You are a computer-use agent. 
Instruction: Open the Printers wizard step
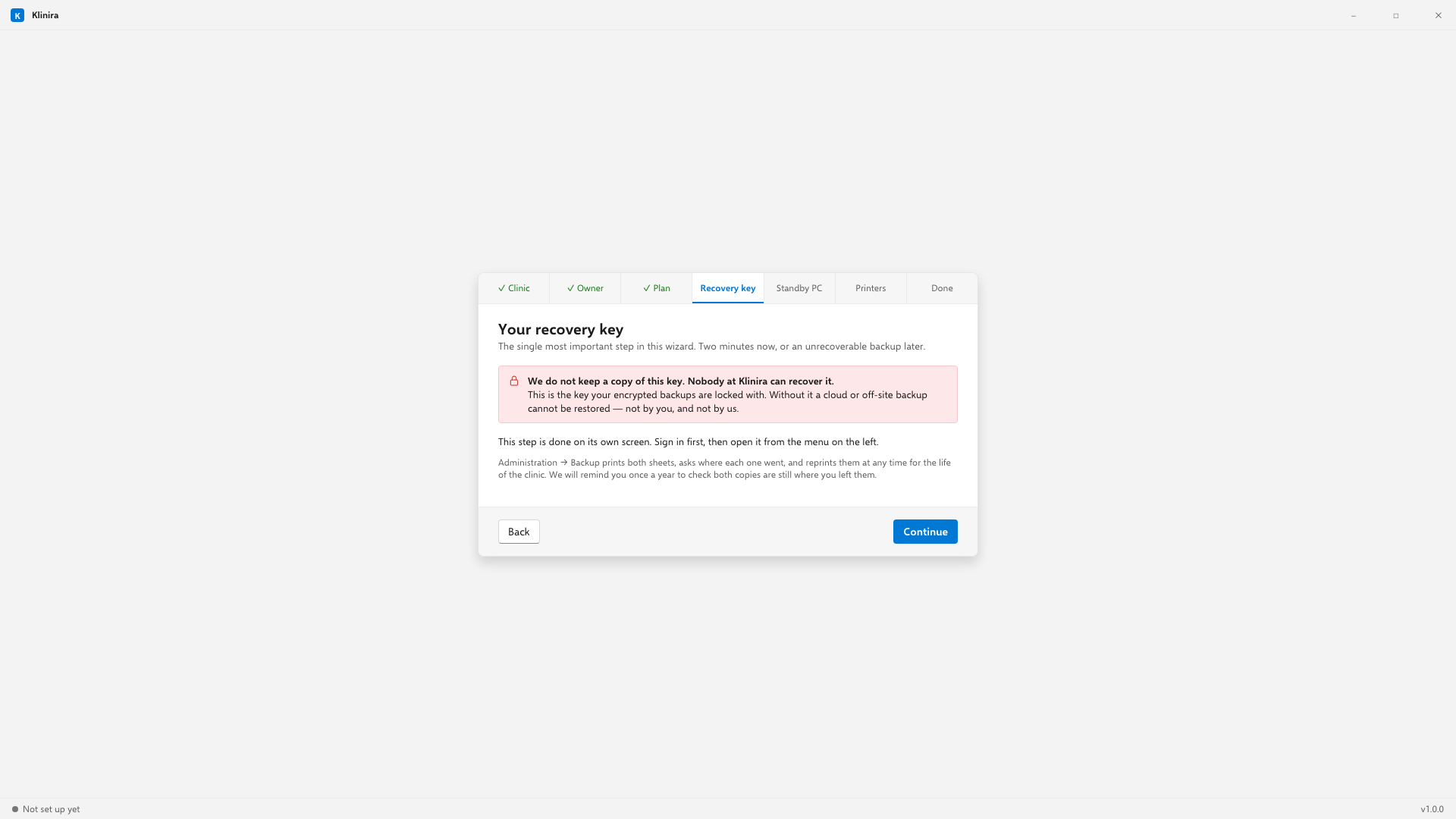871,288
